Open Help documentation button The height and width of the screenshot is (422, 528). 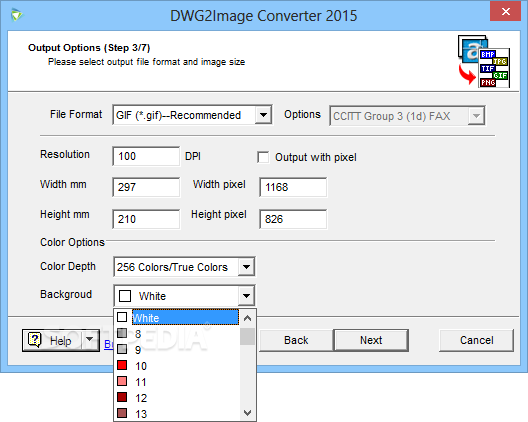(x=61, y=340)
